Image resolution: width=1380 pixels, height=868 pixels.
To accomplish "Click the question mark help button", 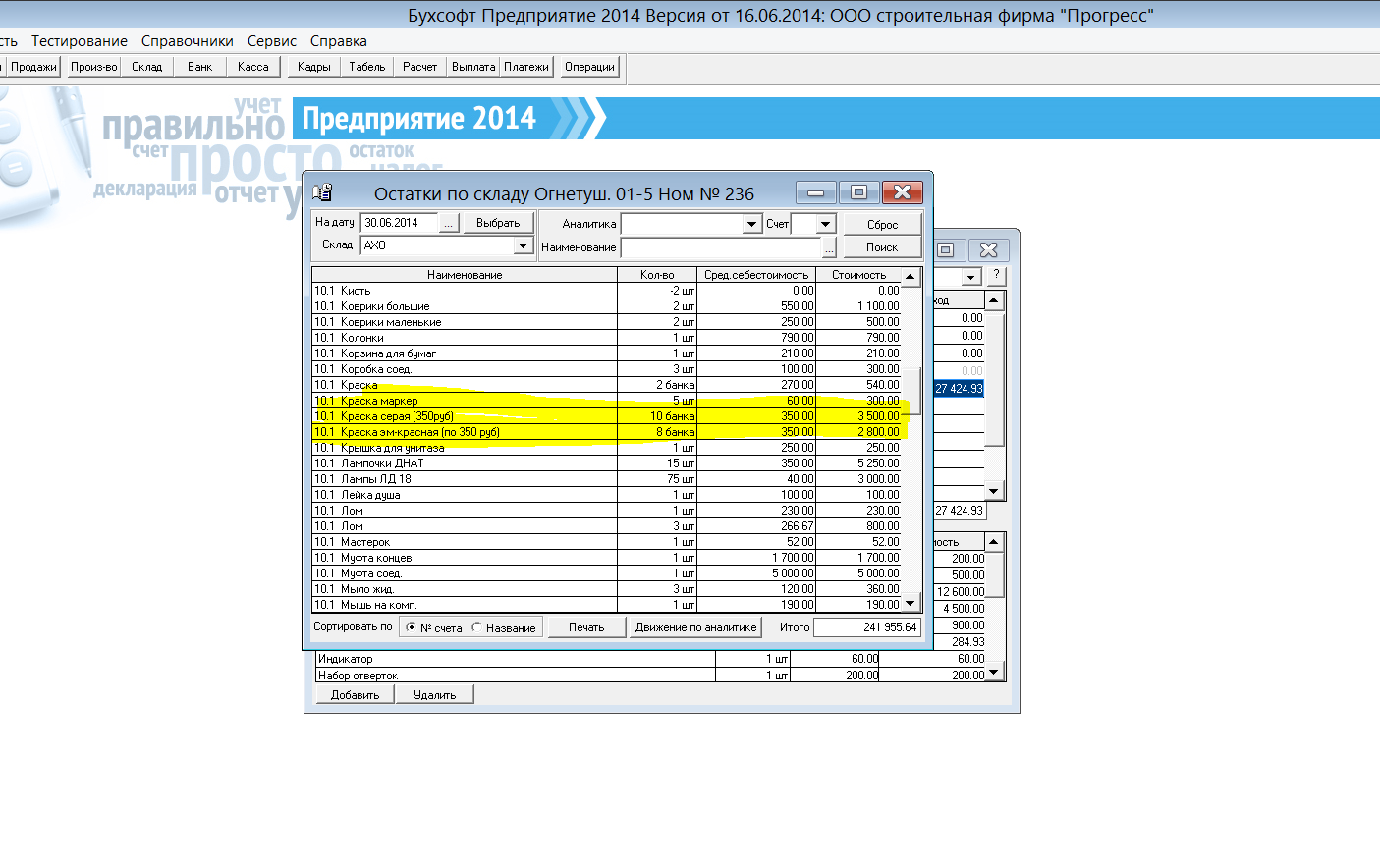I will [x=996, y=275].
